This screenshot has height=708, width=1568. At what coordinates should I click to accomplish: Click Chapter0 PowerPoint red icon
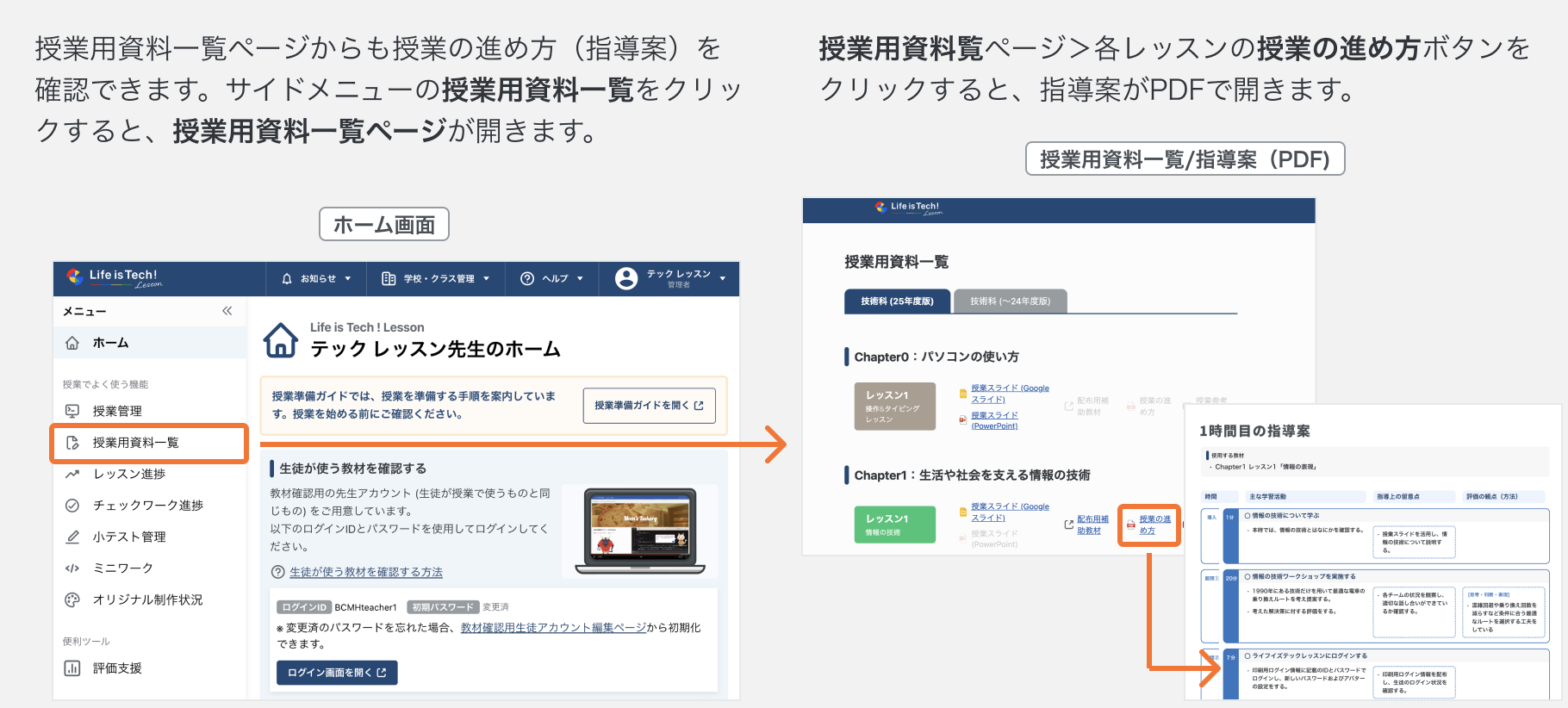tap(963, 419)
